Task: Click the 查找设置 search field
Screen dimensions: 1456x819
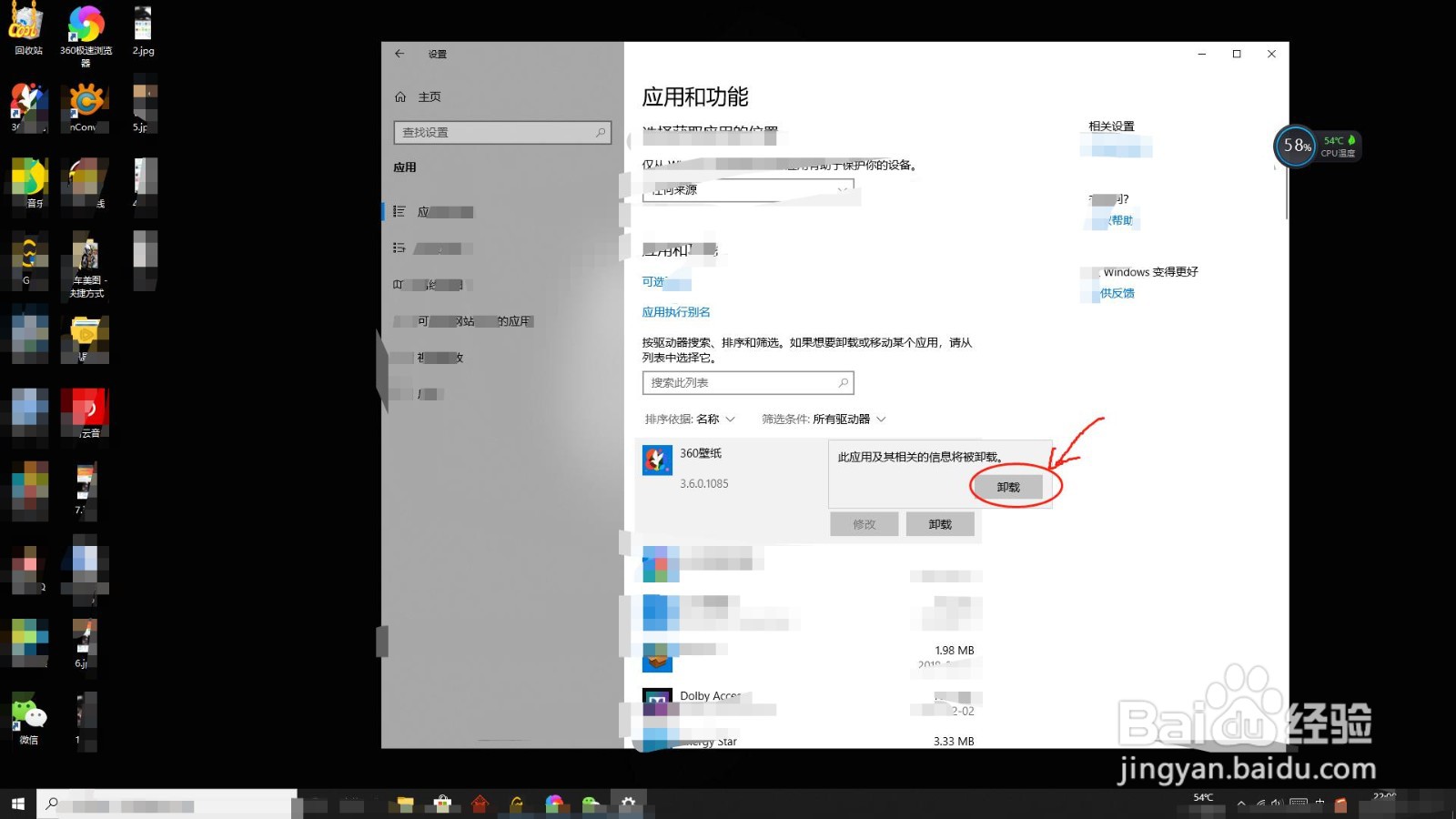Action: (x=502, y=133)
